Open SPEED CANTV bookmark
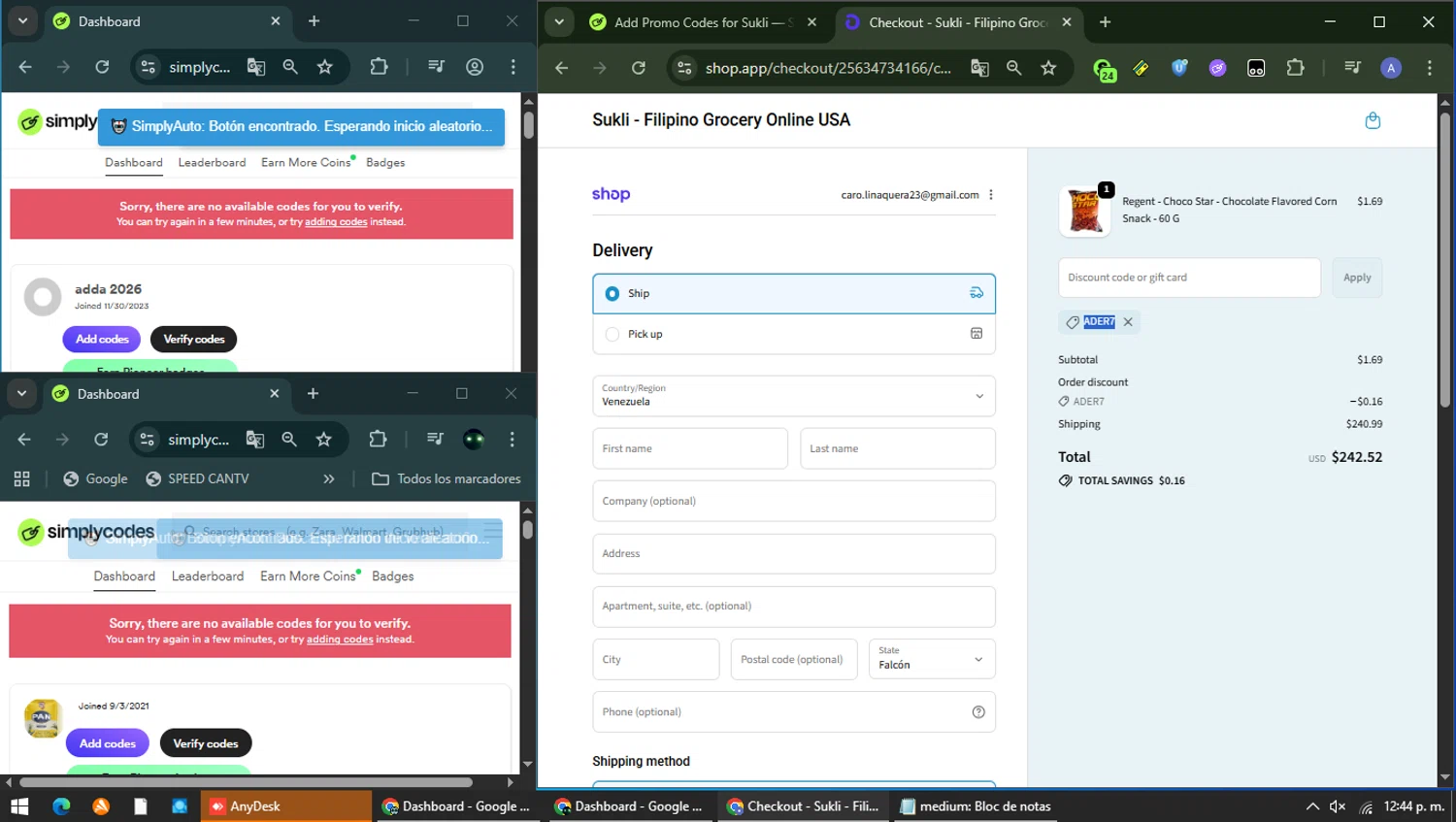Screen dimensions: 1456x822 coord(197,478)
